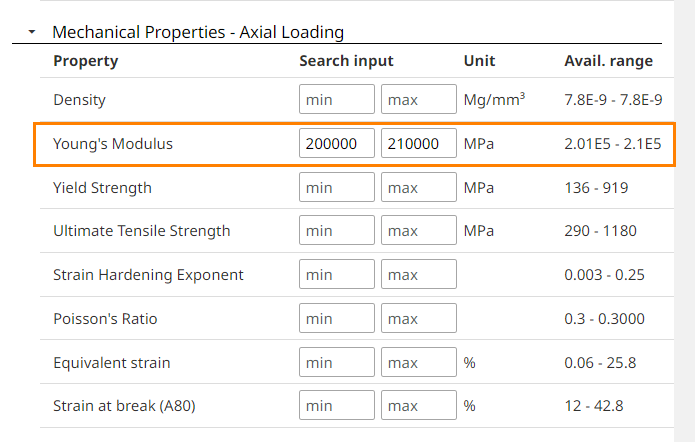Focus the Poisson's Ratio max input
The image size is (695, 442).
pos(419,319)
